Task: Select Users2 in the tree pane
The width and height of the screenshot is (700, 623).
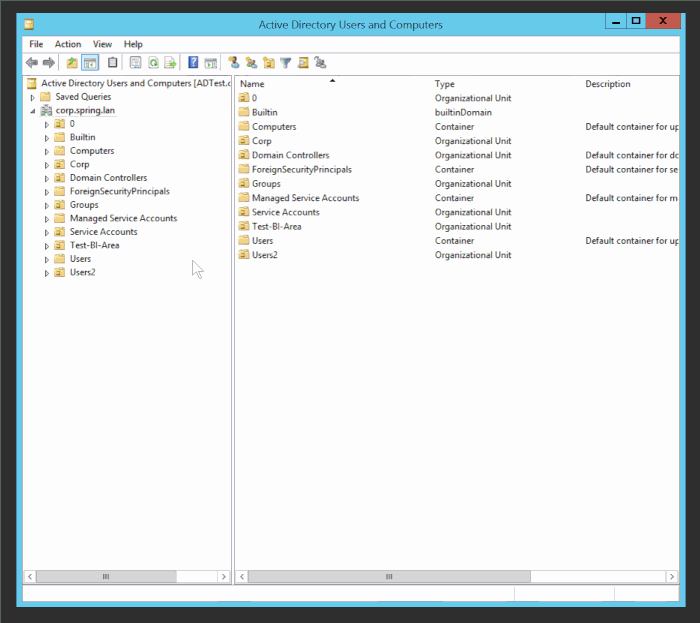Action: tap(83, 272)
